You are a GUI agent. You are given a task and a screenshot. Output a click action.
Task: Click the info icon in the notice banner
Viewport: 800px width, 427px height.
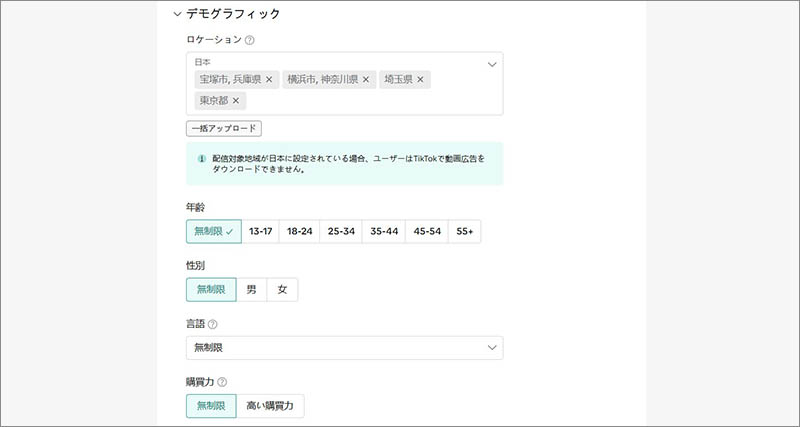click(x=201, y=158)
